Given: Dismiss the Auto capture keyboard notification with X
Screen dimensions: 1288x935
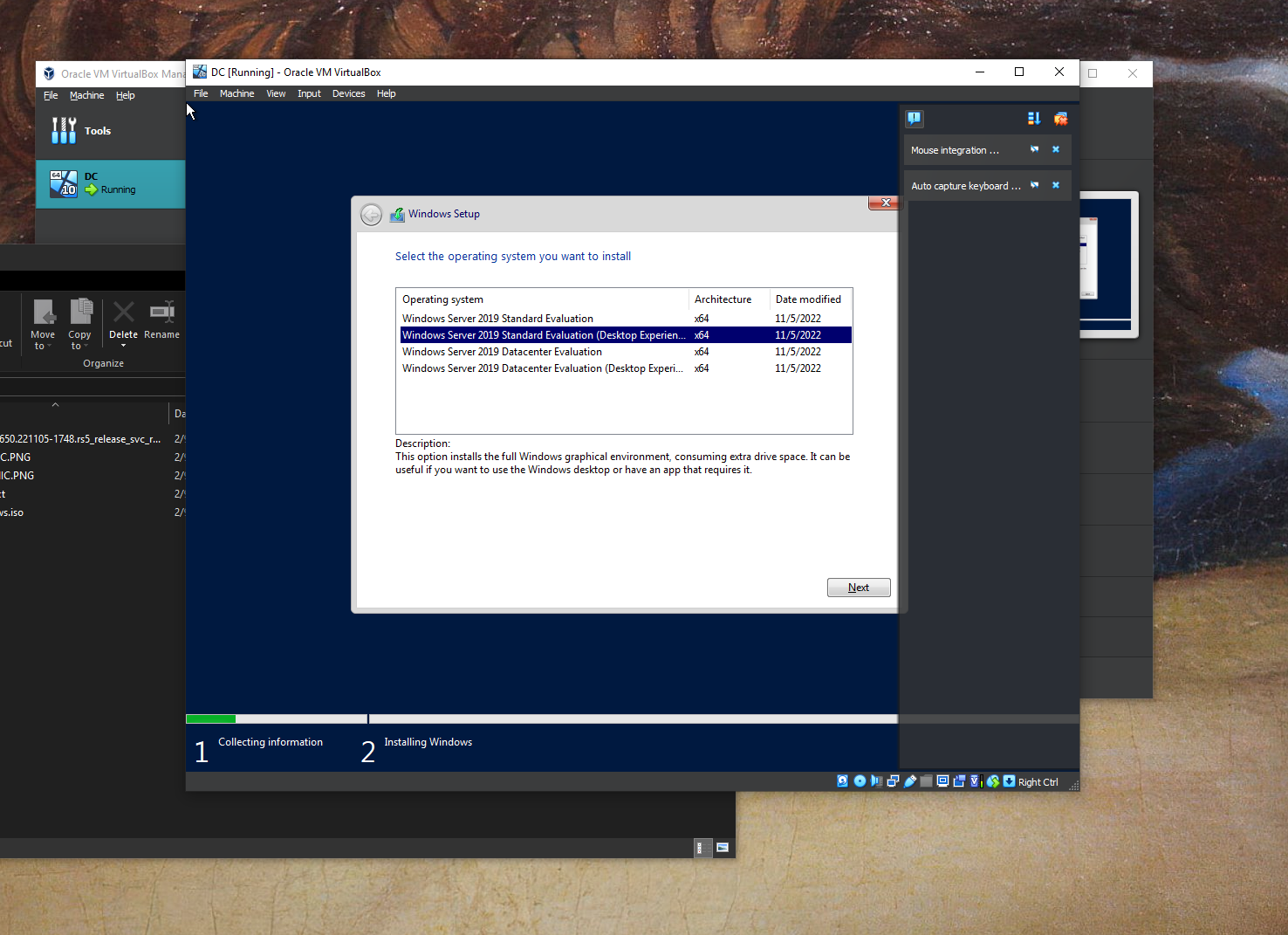Looking at the screenshot, I should click(1055, 185).
